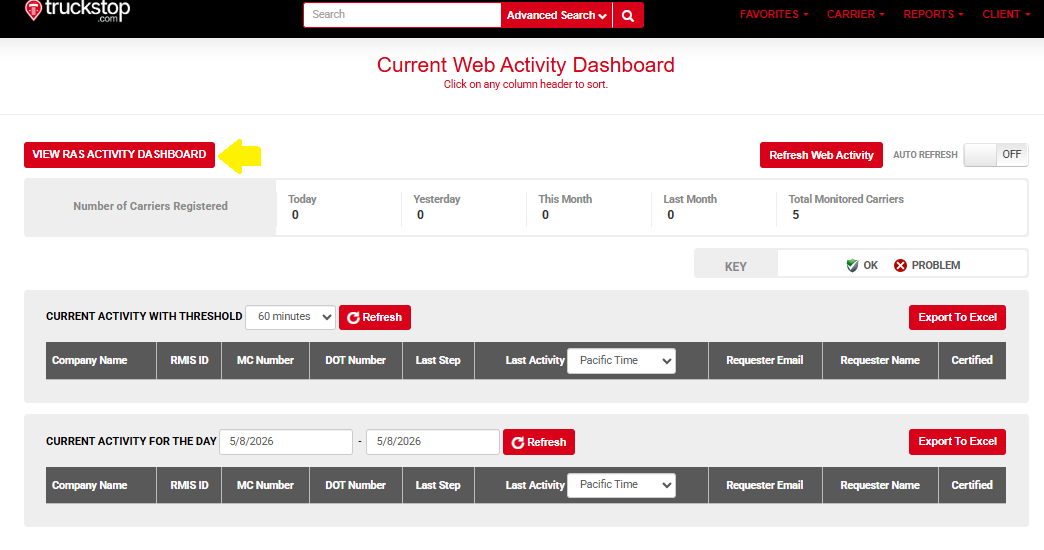This screenshot has height=550, width=1044.
Task: Click Export To Excel in threshold section
Action: (x=957, y=318)
